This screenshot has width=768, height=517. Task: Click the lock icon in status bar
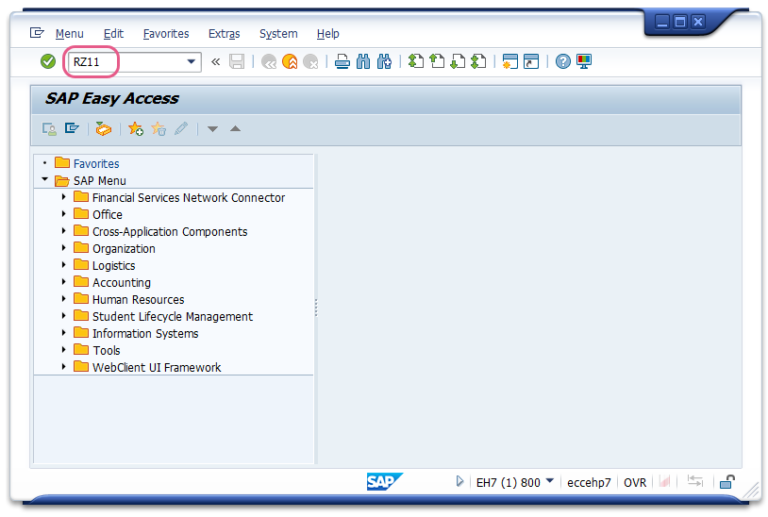pyautogui.click(x=727, y=482)
